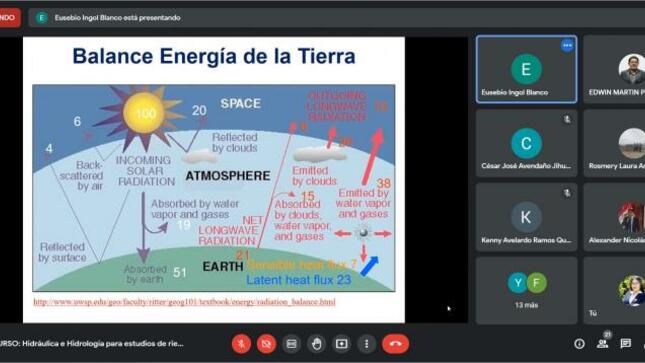Open the uwsp.edu radiation balance link

184,302
